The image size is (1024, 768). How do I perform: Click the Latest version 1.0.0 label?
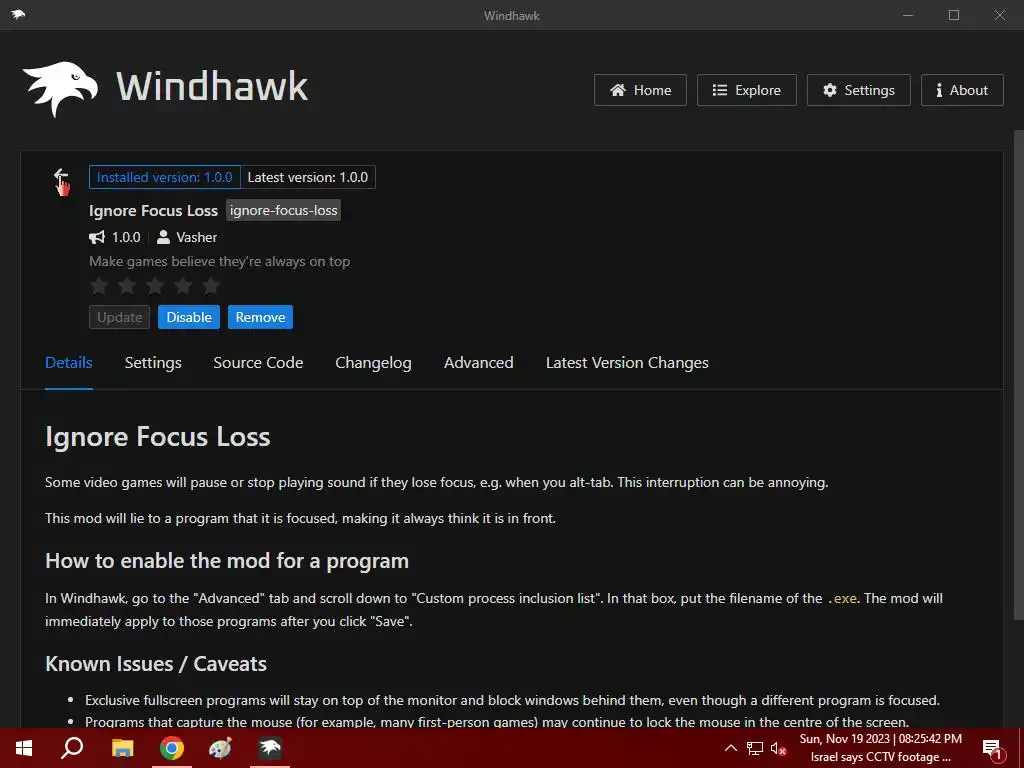308,177
